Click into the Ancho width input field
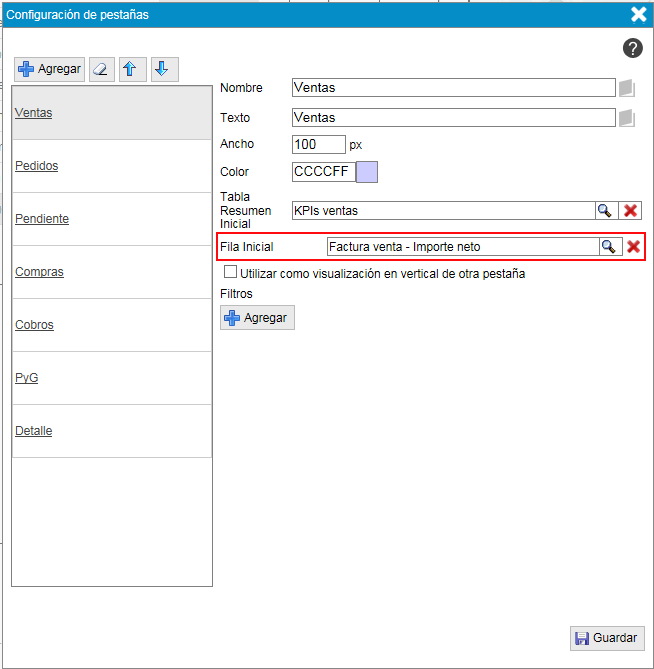This screenshot has height=669, width=654. [x=318, y=144]
